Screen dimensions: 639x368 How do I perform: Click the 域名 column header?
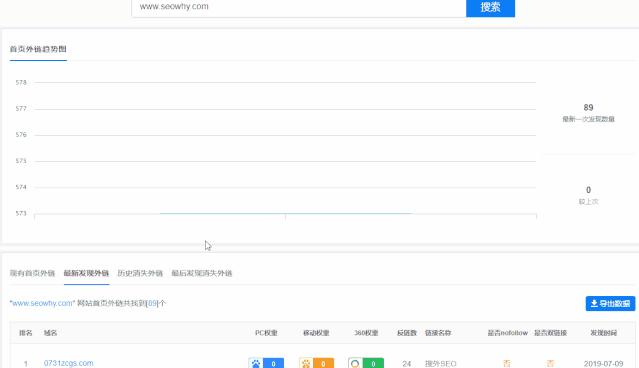tap(51, 333)
